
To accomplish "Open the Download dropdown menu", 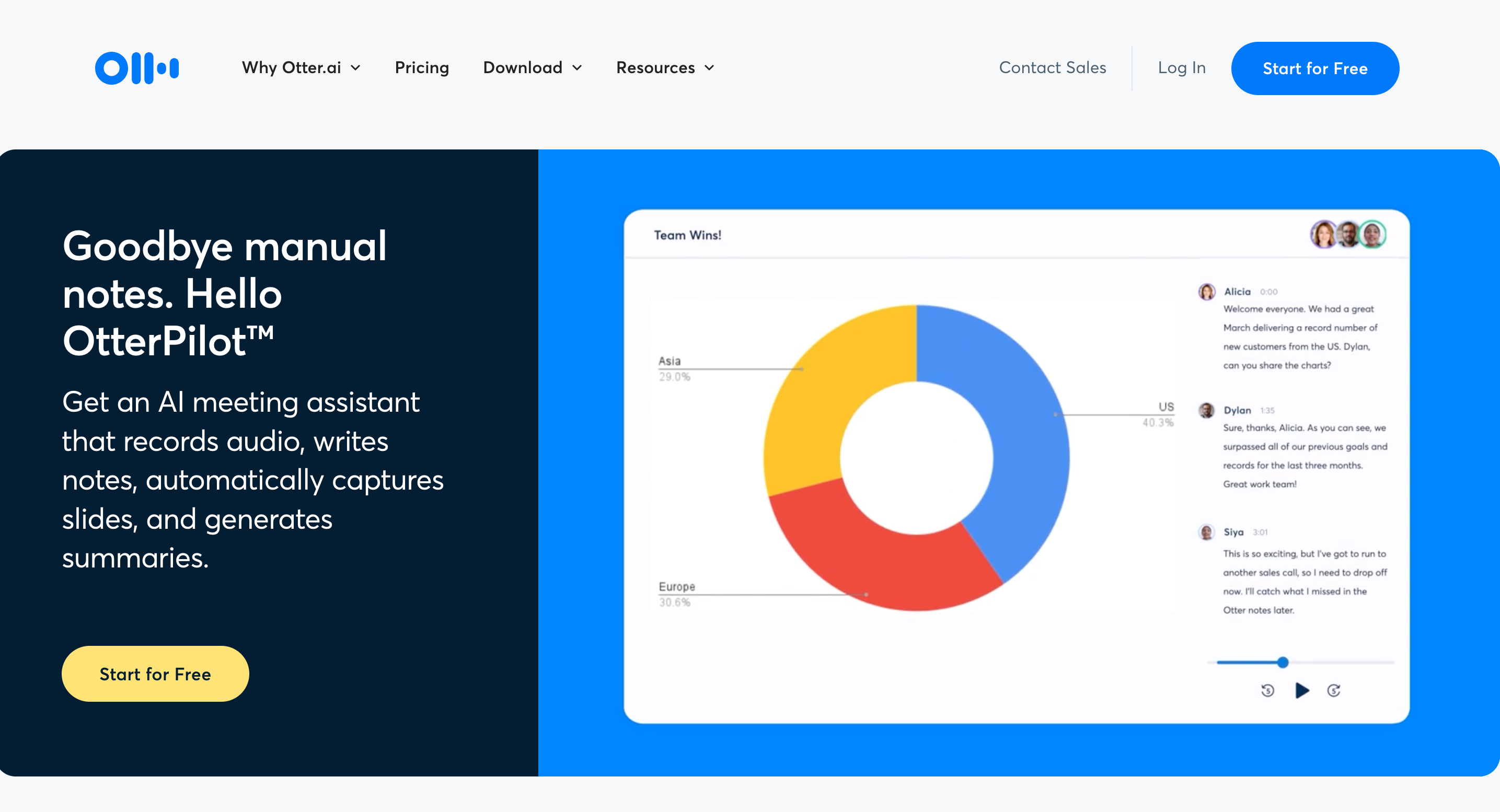I will [532, 68].
